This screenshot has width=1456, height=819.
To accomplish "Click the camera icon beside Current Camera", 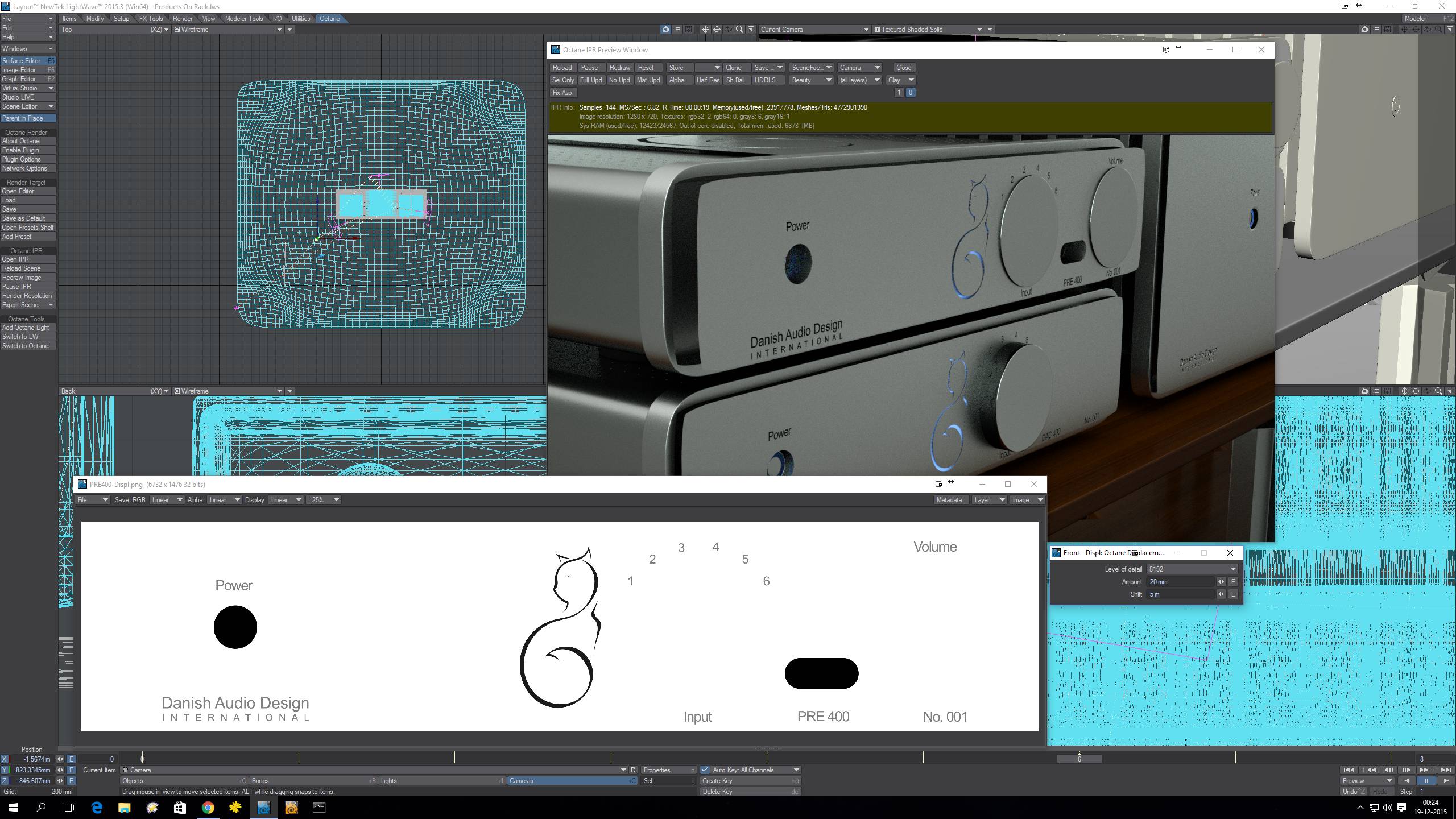I will pos(665,29).
